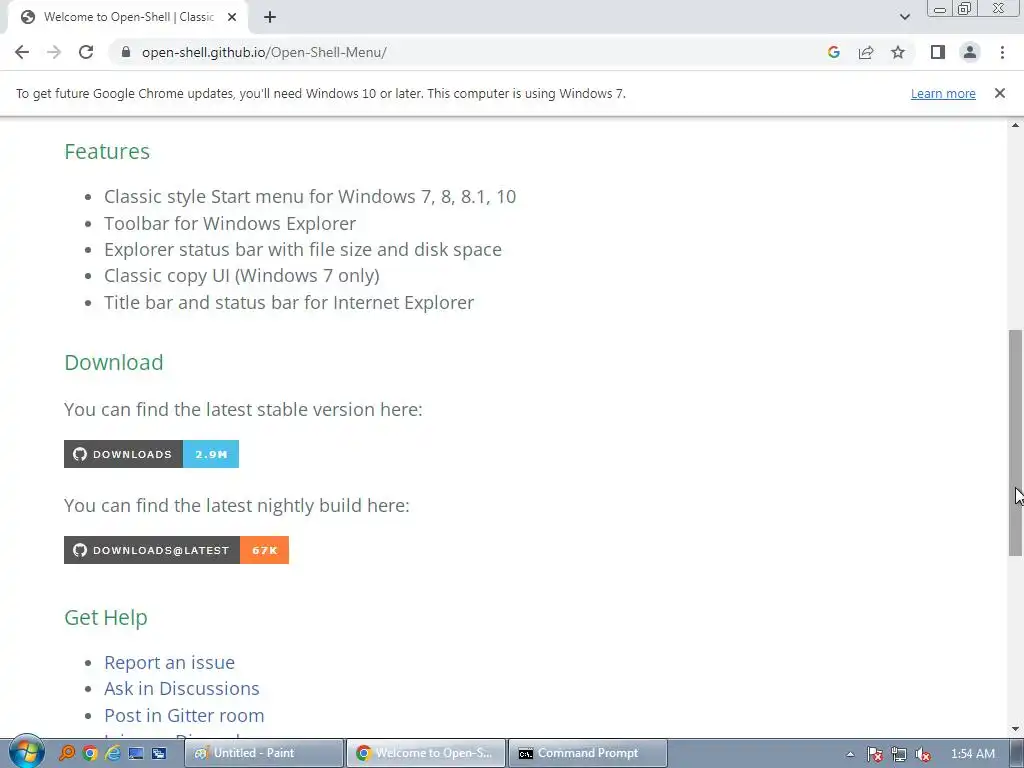Click the Download heading
The image size is (1024, 768).
pyautogui.click(x=114, y=362)
